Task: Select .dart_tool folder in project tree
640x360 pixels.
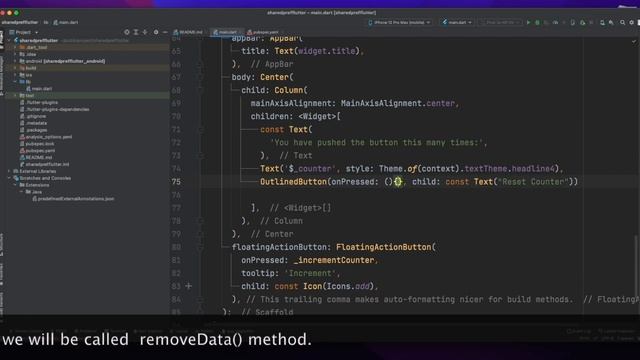Action: pos(33,47)
